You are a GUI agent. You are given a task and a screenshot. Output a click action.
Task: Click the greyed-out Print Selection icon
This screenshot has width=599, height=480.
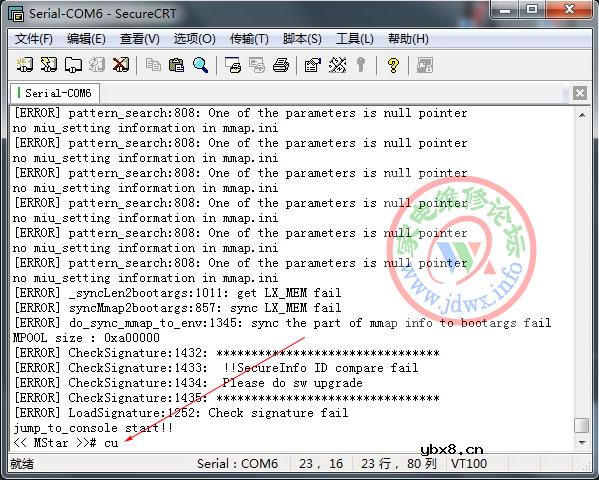257,65
